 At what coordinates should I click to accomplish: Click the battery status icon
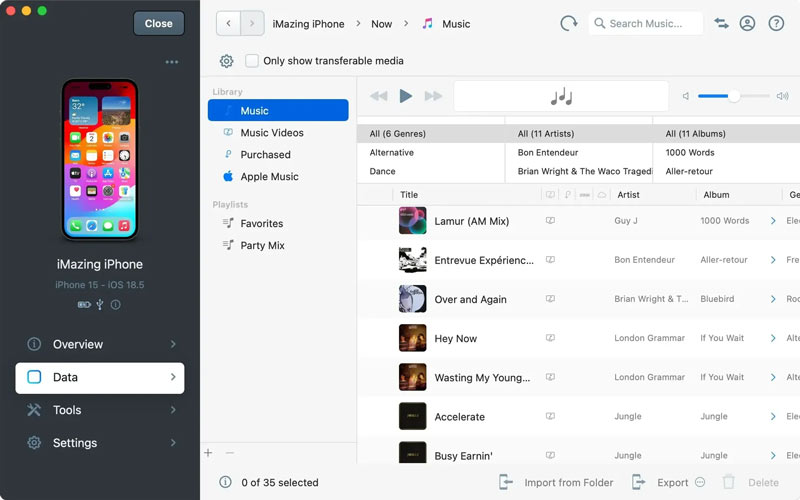coord(84,305)
